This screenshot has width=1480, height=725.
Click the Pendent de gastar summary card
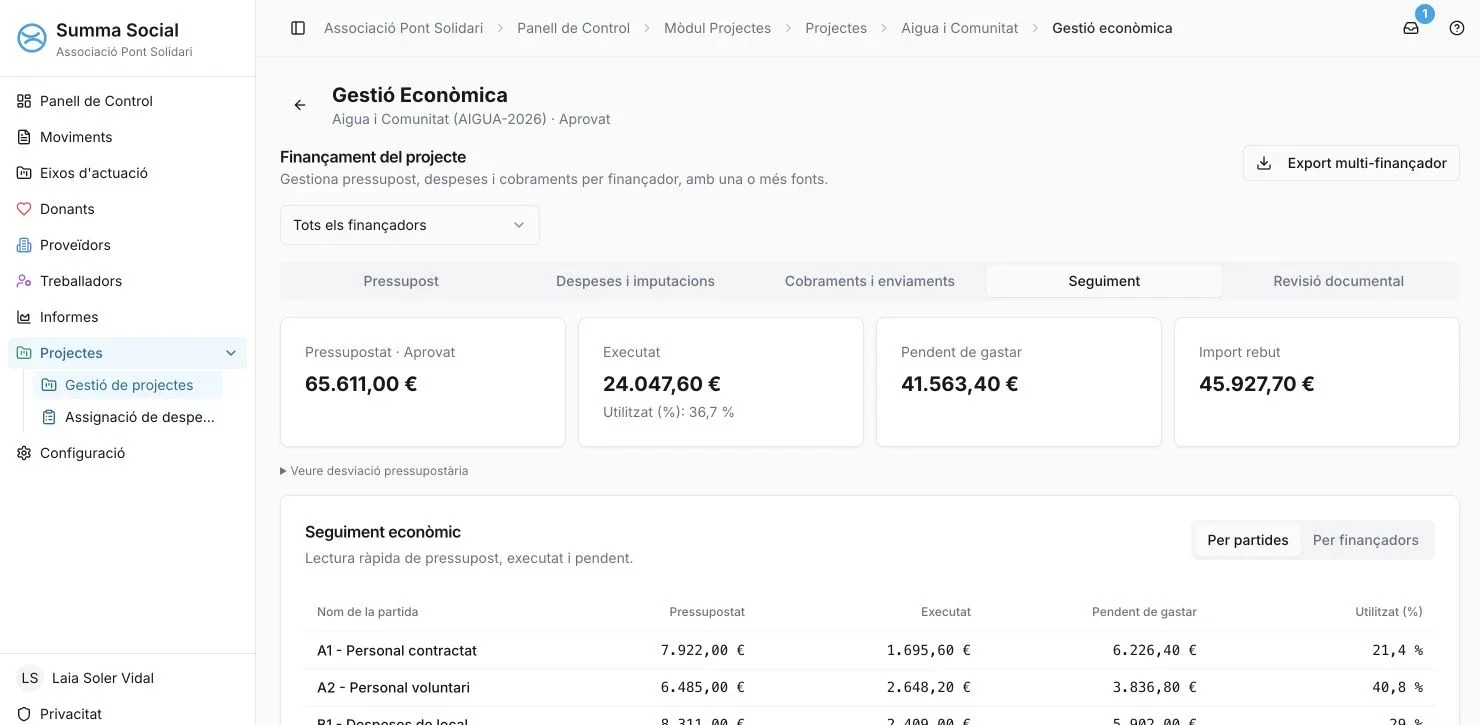[1019, 382]
